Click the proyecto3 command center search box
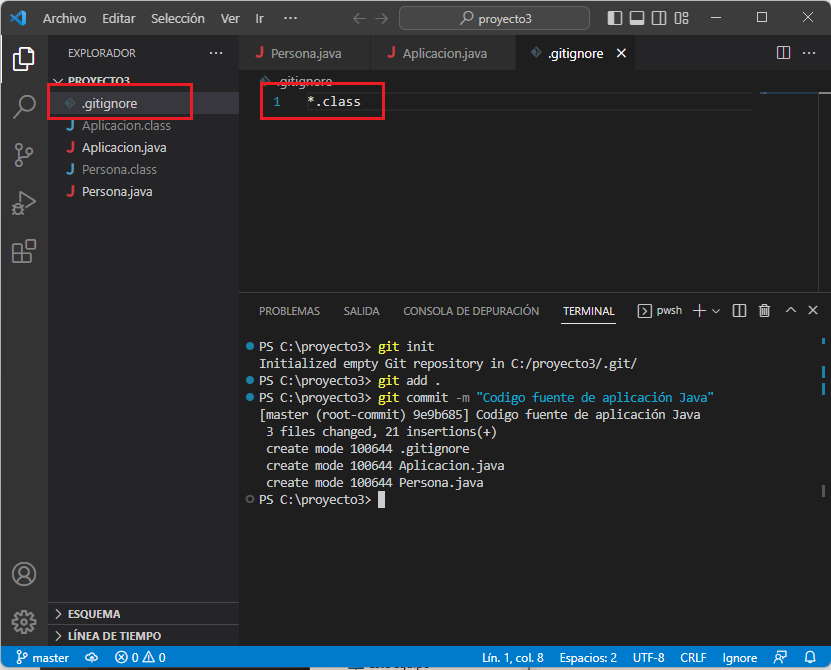Screen dimensions: 831x670 (494, 19)
